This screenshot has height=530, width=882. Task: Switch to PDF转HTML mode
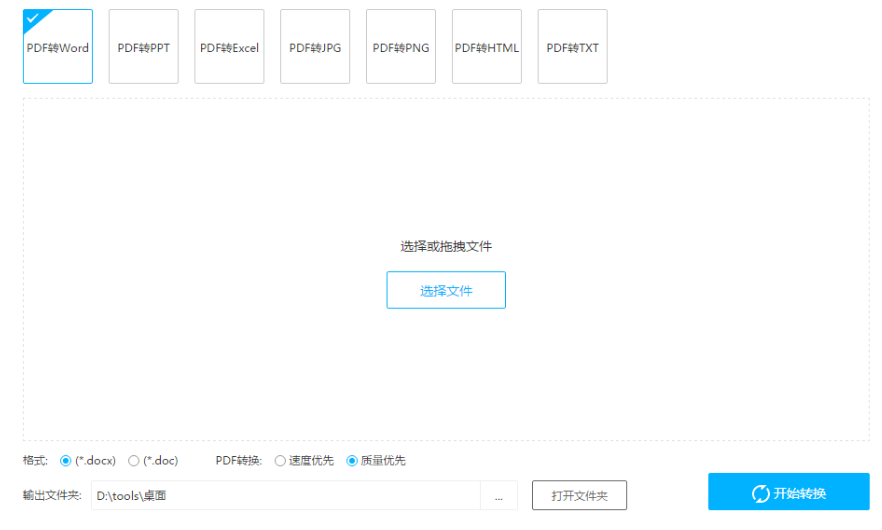click(x=487, y=47)
